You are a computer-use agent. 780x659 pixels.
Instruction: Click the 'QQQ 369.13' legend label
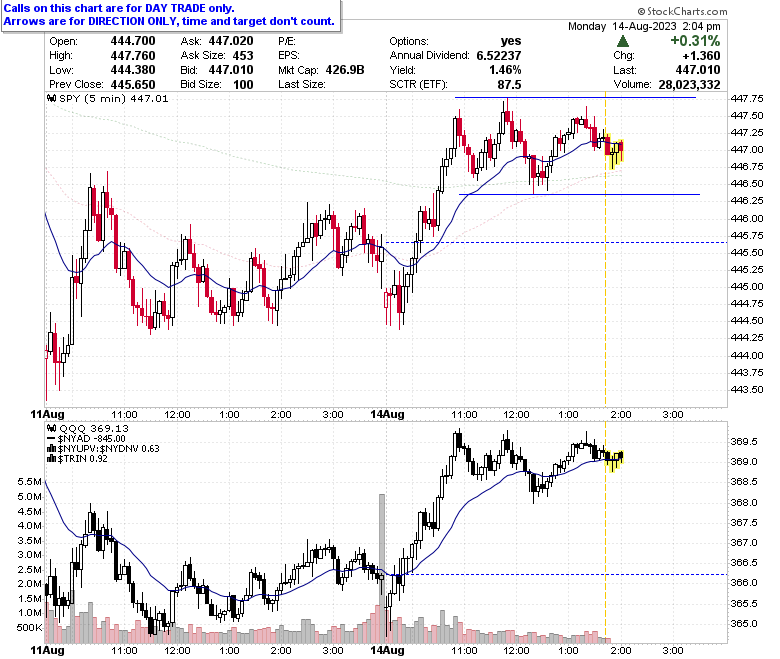tap(94, 428)
